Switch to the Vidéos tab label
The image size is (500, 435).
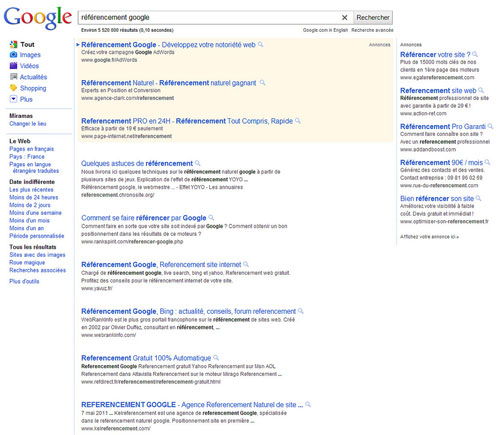click(29, 66)
